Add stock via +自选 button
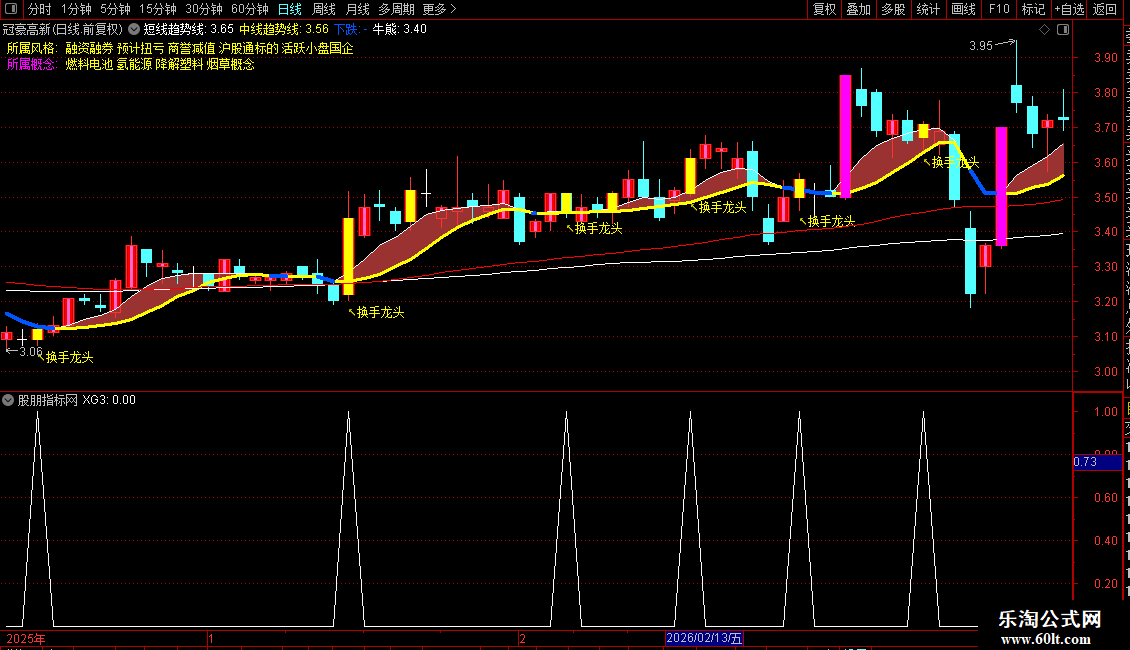 click(1069, 9)
